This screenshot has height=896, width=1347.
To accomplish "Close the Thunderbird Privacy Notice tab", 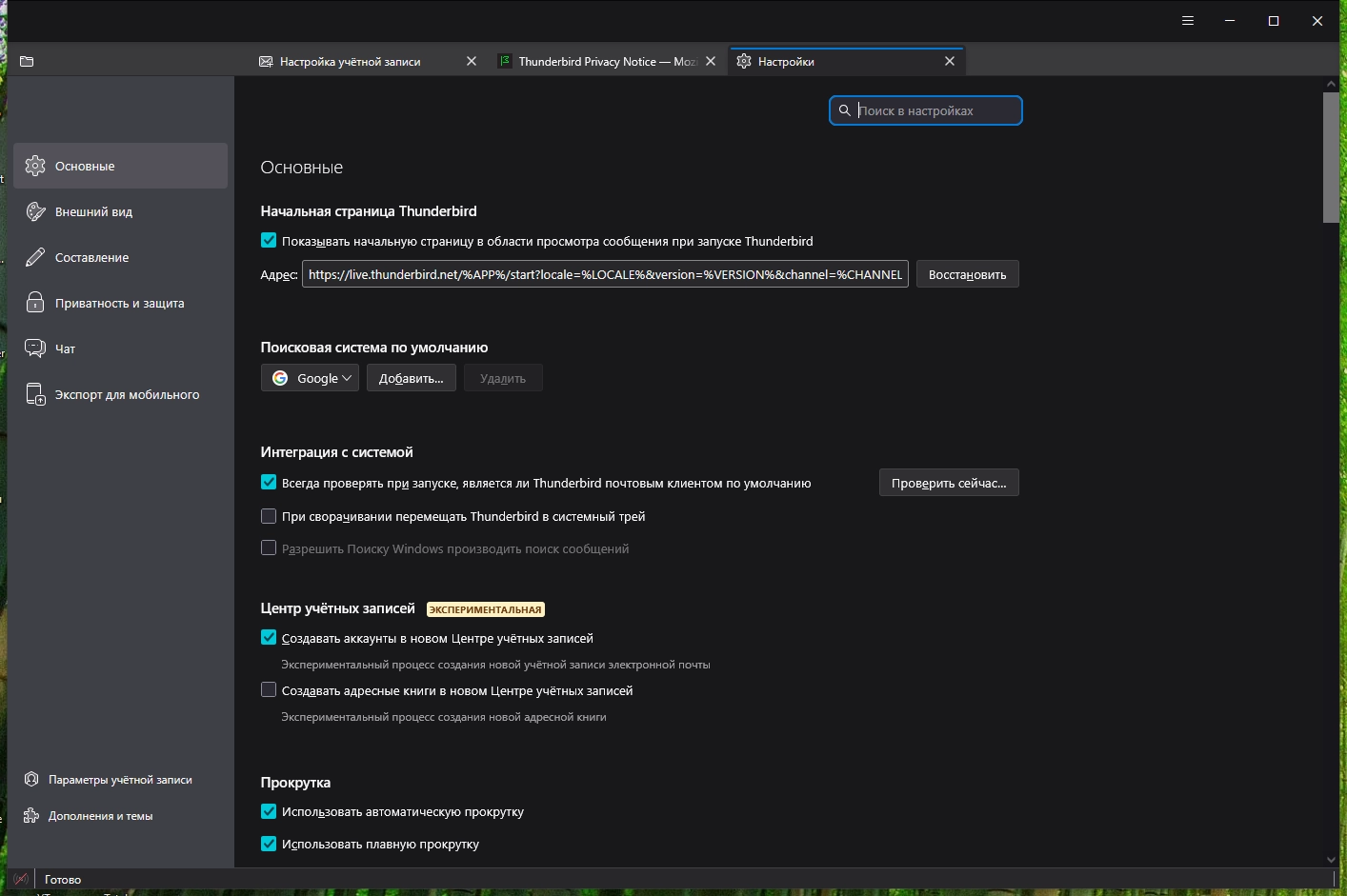I will point(711,62).
